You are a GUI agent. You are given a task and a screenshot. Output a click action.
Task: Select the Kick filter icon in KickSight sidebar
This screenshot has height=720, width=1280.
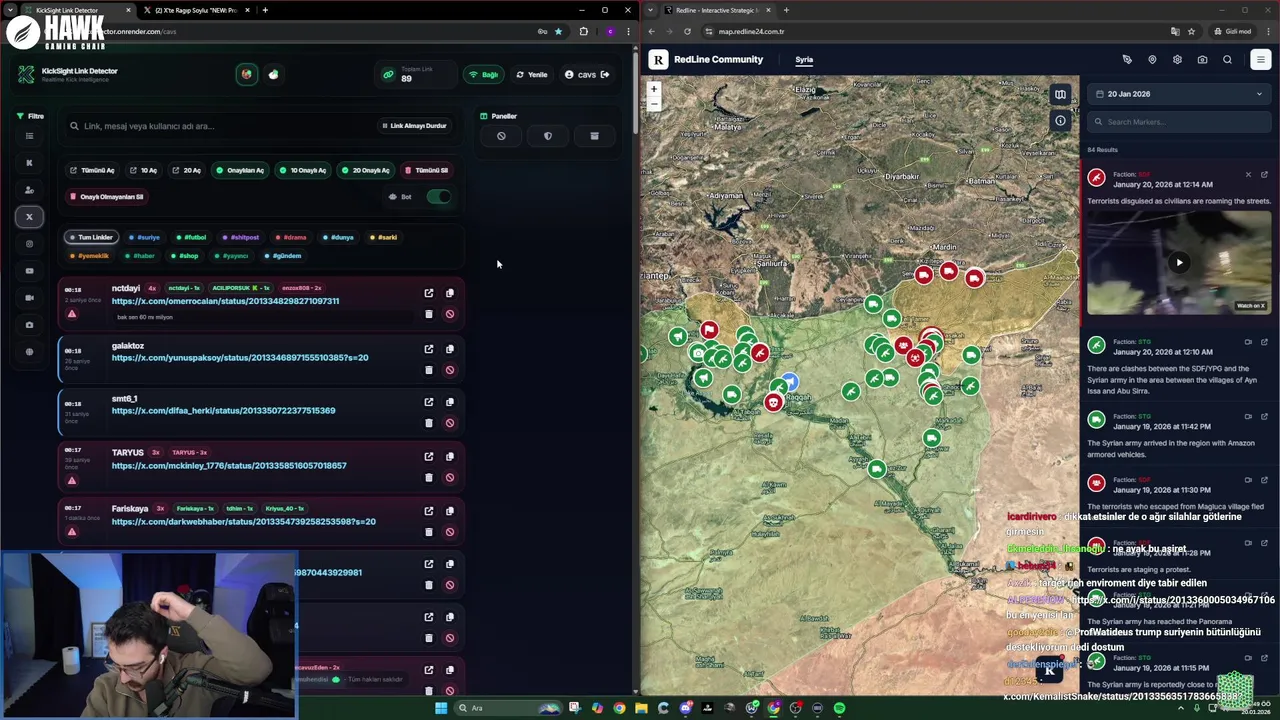click(x=29, y=162)
